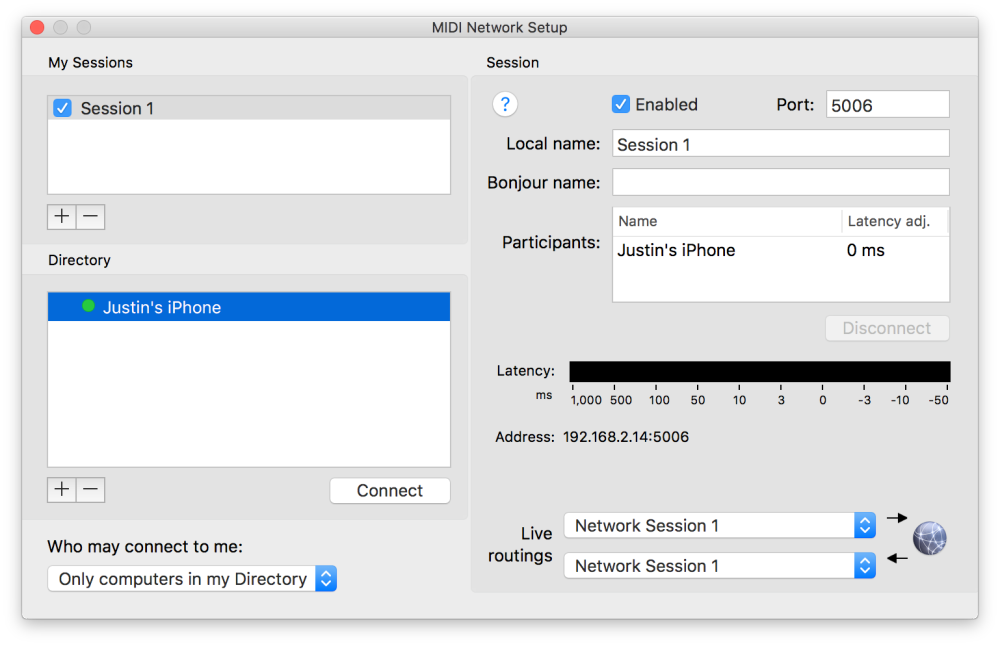The image size is (1000, 646).
Task: Uncheck Session 1 checkbox in My Sessions
Action: click(62, 108)
